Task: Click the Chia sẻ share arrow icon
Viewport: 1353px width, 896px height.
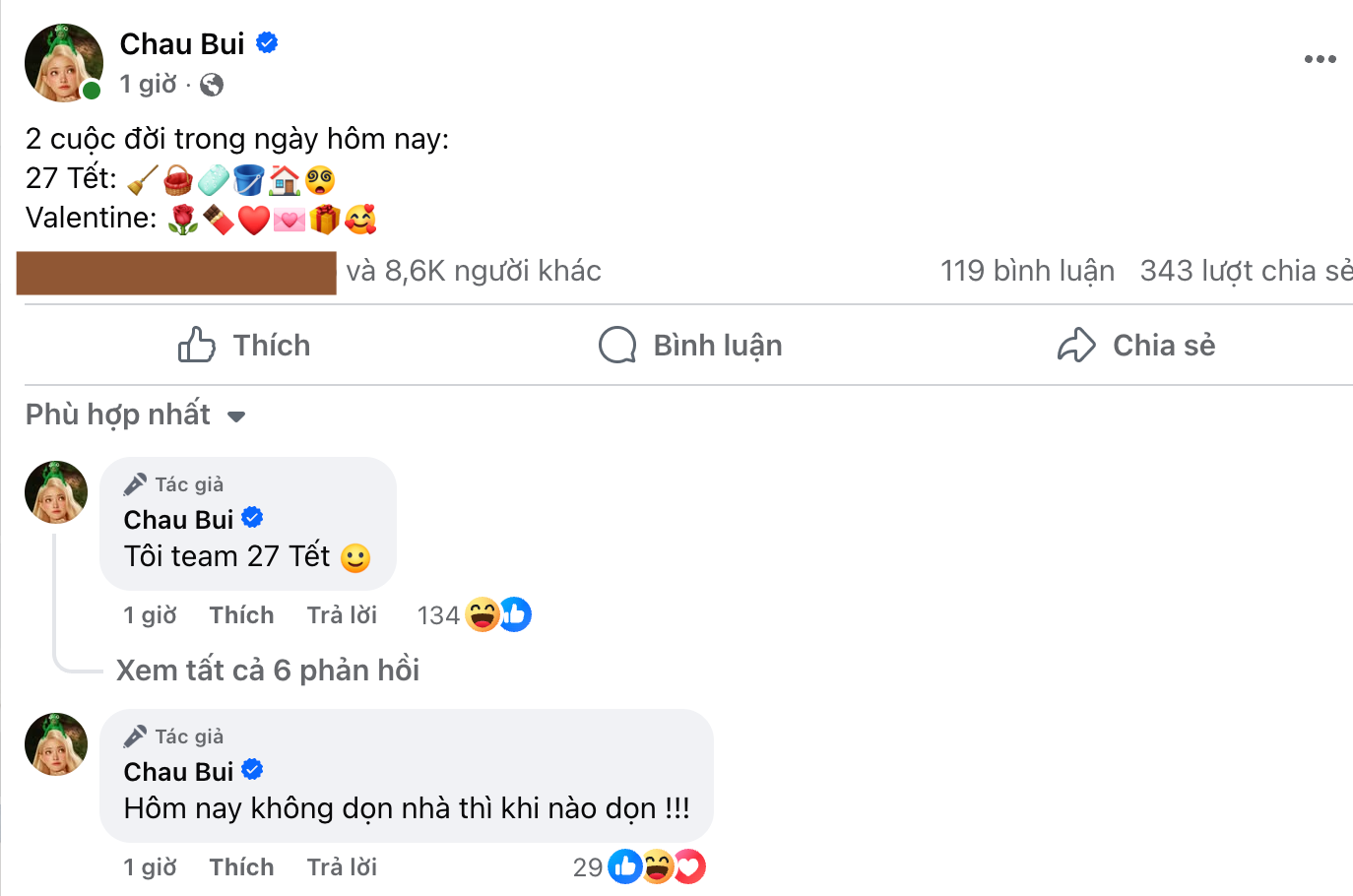Action: pyautogui.click(x=1075, y=345)
